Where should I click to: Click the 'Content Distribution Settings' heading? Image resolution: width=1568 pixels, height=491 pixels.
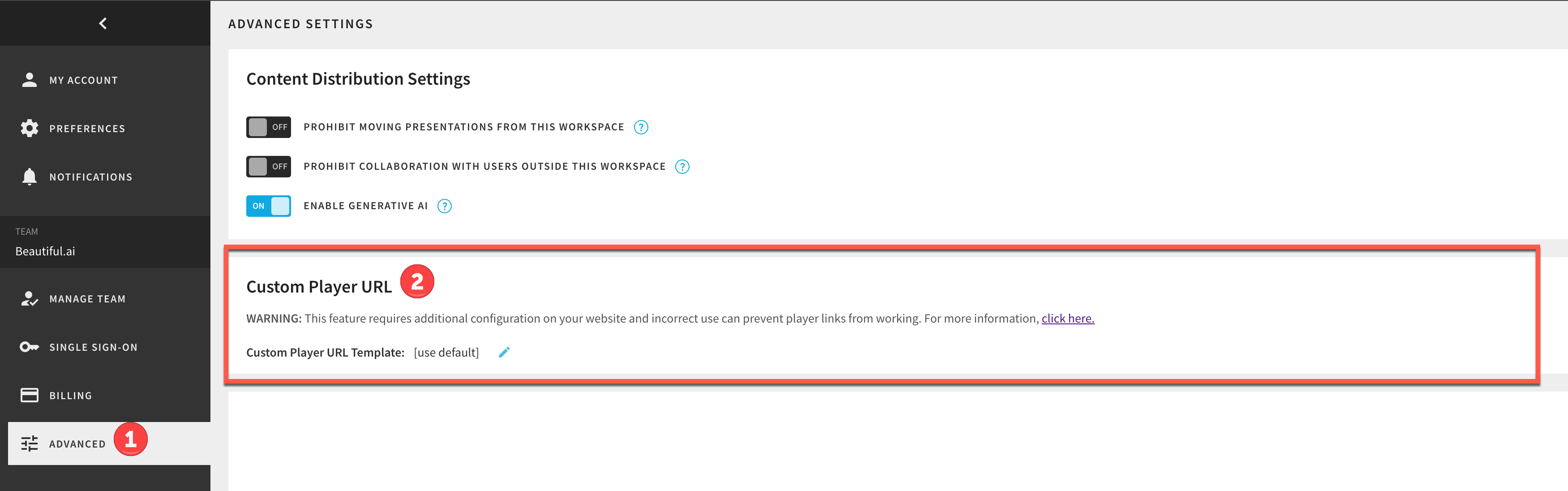358,79
